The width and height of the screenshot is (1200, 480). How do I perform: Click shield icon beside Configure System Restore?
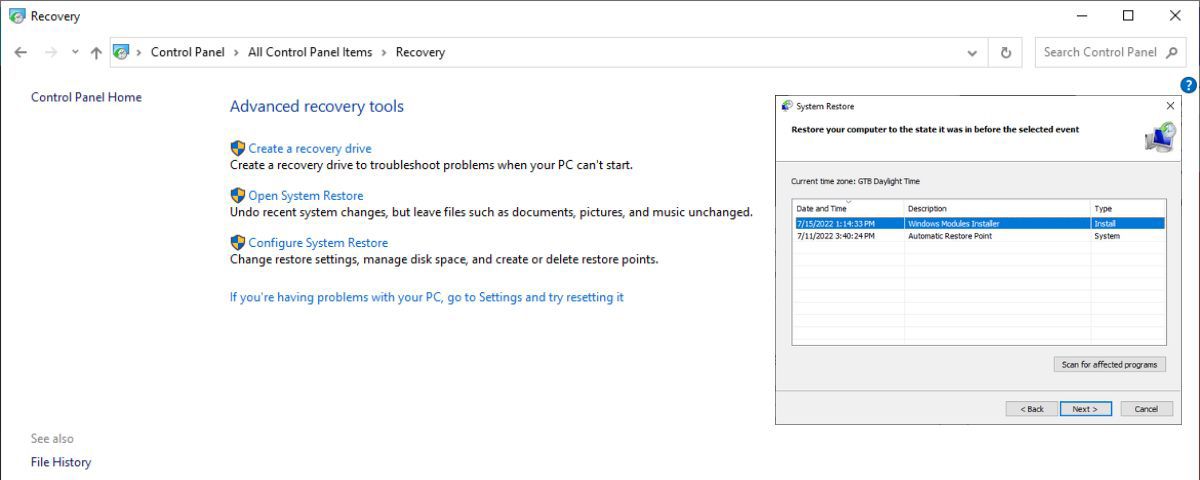238,243
